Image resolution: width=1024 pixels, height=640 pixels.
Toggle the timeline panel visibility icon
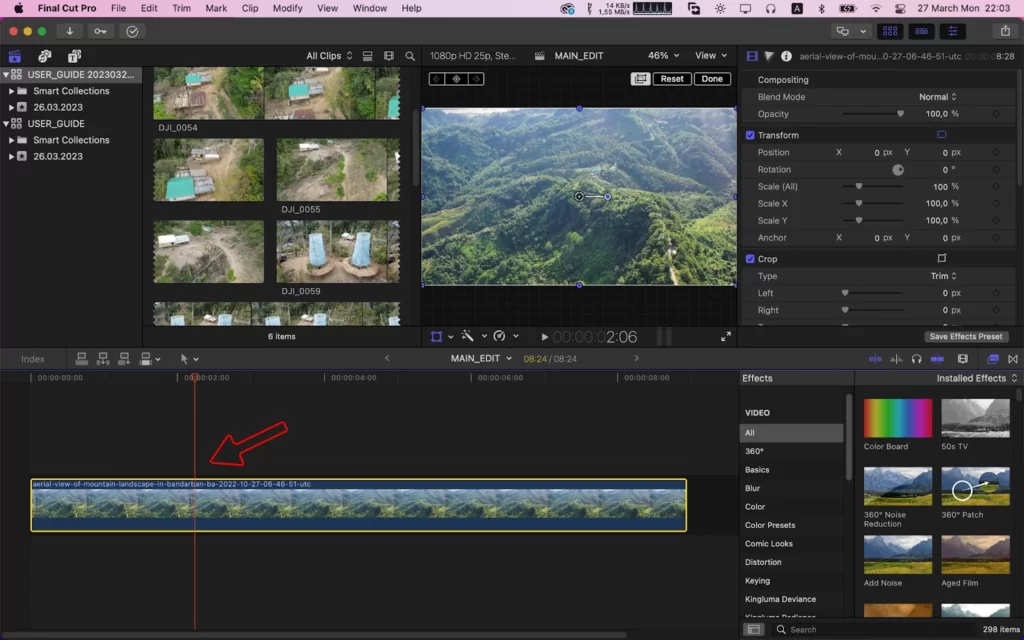[921, 31]
